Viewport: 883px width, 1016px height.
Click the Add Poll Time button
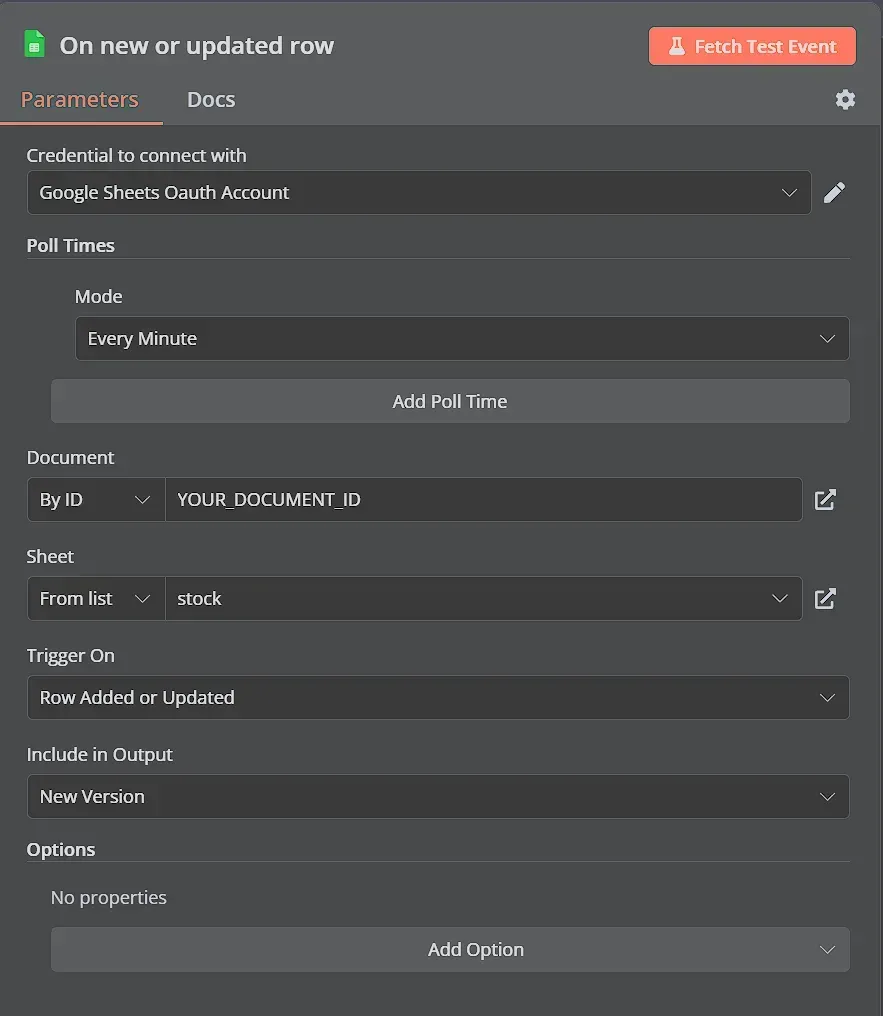click(450, 401)
